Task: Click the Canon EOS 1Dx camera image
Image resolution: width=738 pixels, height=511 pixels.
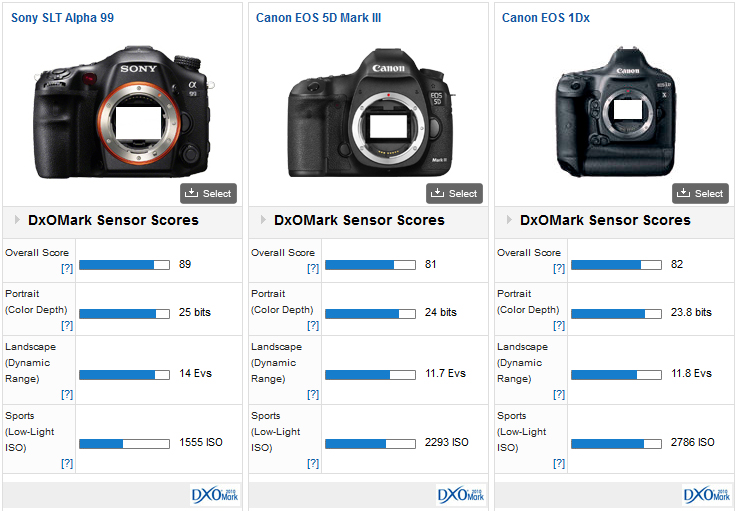Action: click(x=615, y=112)
